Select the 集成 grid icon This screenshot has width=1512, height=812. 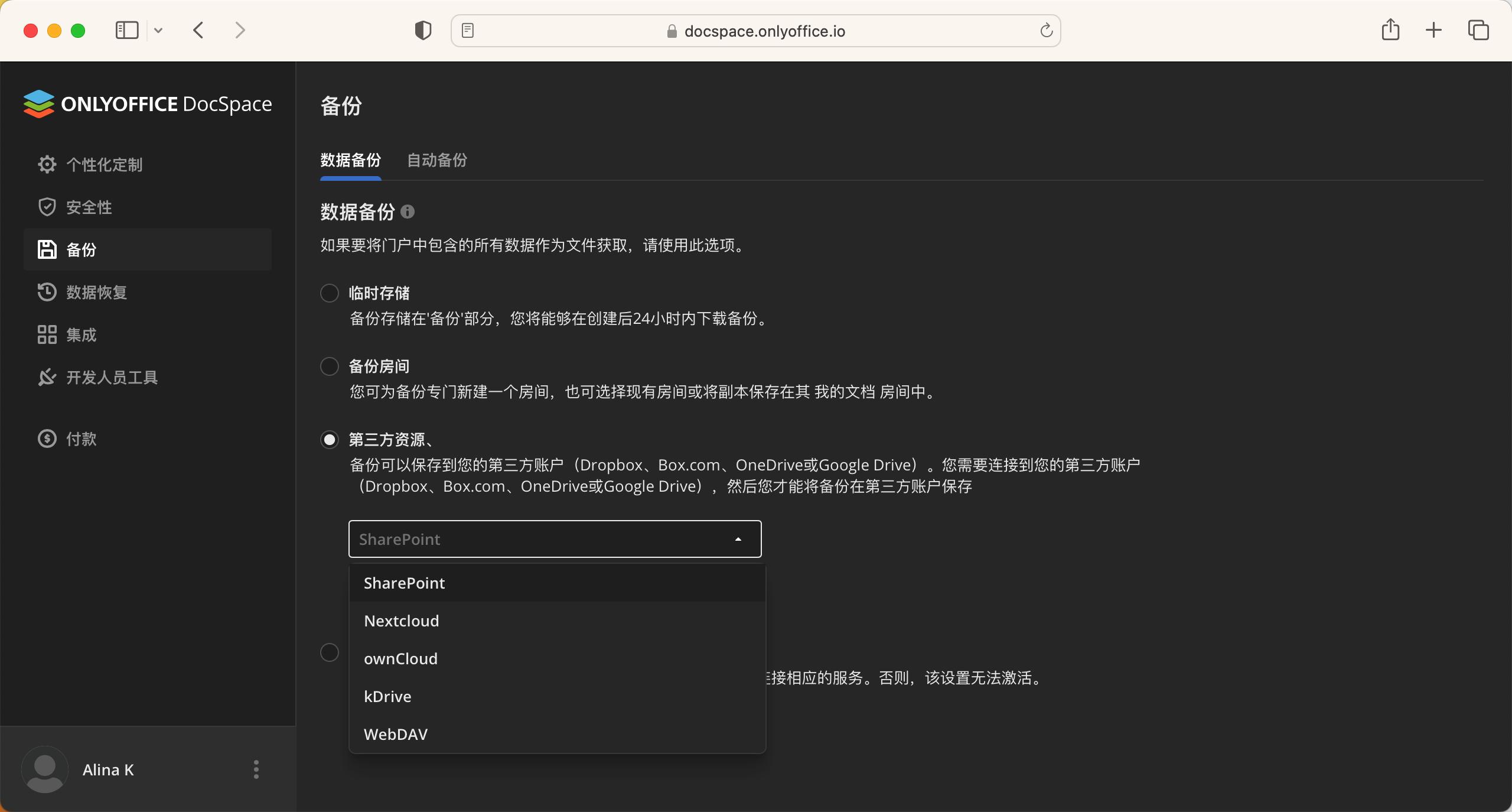(47, 334)
